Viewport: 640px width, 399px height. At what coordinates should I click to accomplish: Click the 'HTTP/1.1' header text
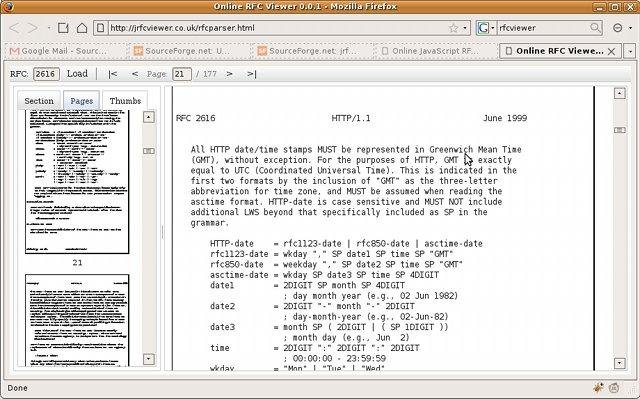(x=351, y=118)
